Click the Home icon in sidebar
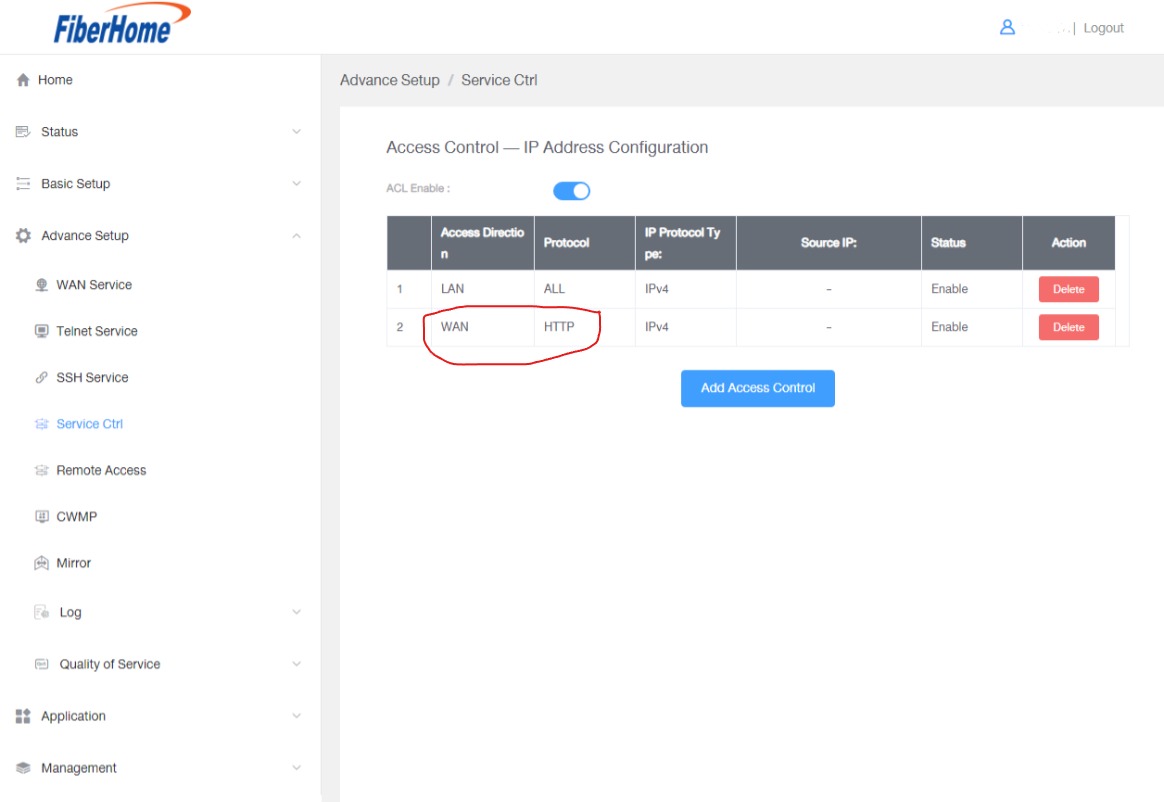Viewport: 1164px width, 802px height. point(22,79)
